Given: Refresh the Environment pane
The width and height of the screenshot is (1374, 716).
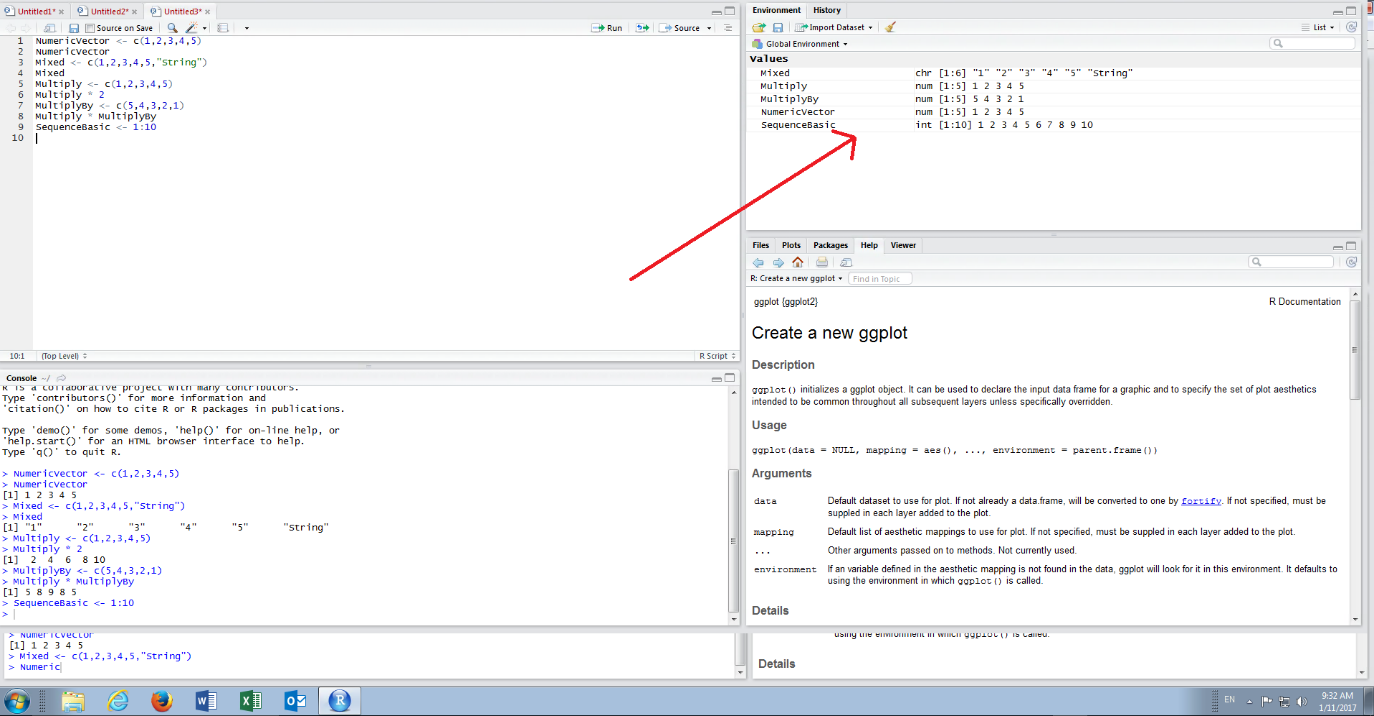Looking at the screenshot, I should click(1351, 28).
